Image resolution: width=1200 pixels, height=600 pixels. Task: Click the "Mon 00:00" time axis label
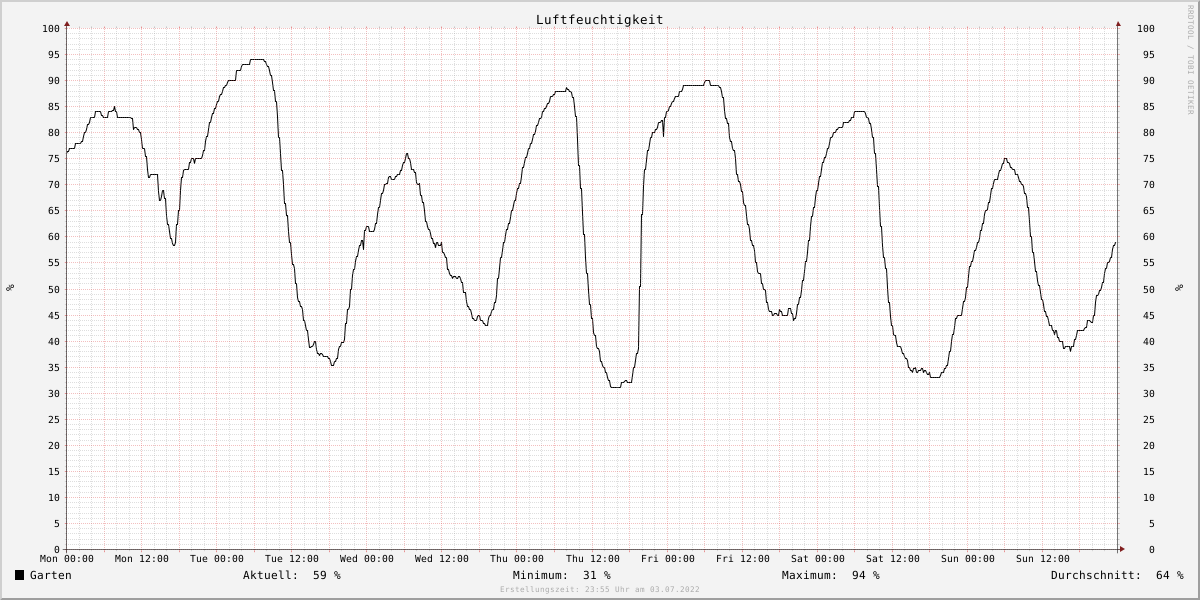click(x=67, y=559)
